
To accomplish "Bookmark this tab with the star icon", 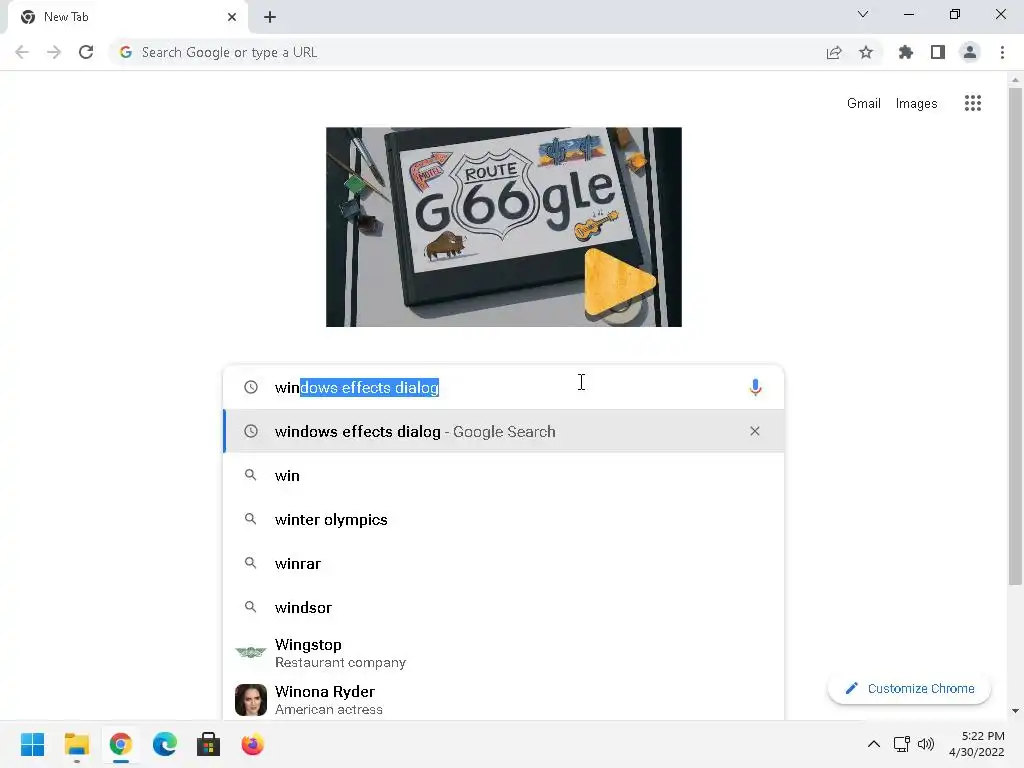I will 866,52.
